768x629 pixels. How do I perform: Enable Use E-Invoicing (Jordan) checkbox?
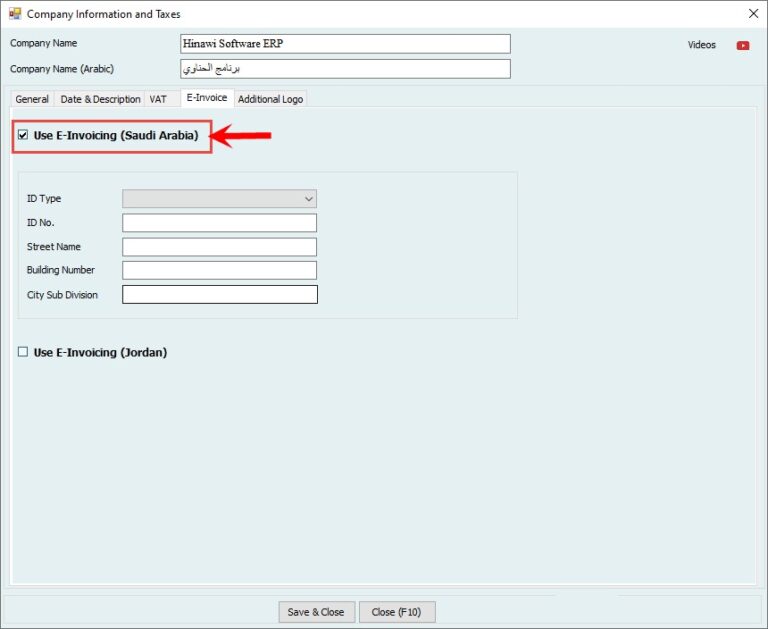click(x=23, y=352)
